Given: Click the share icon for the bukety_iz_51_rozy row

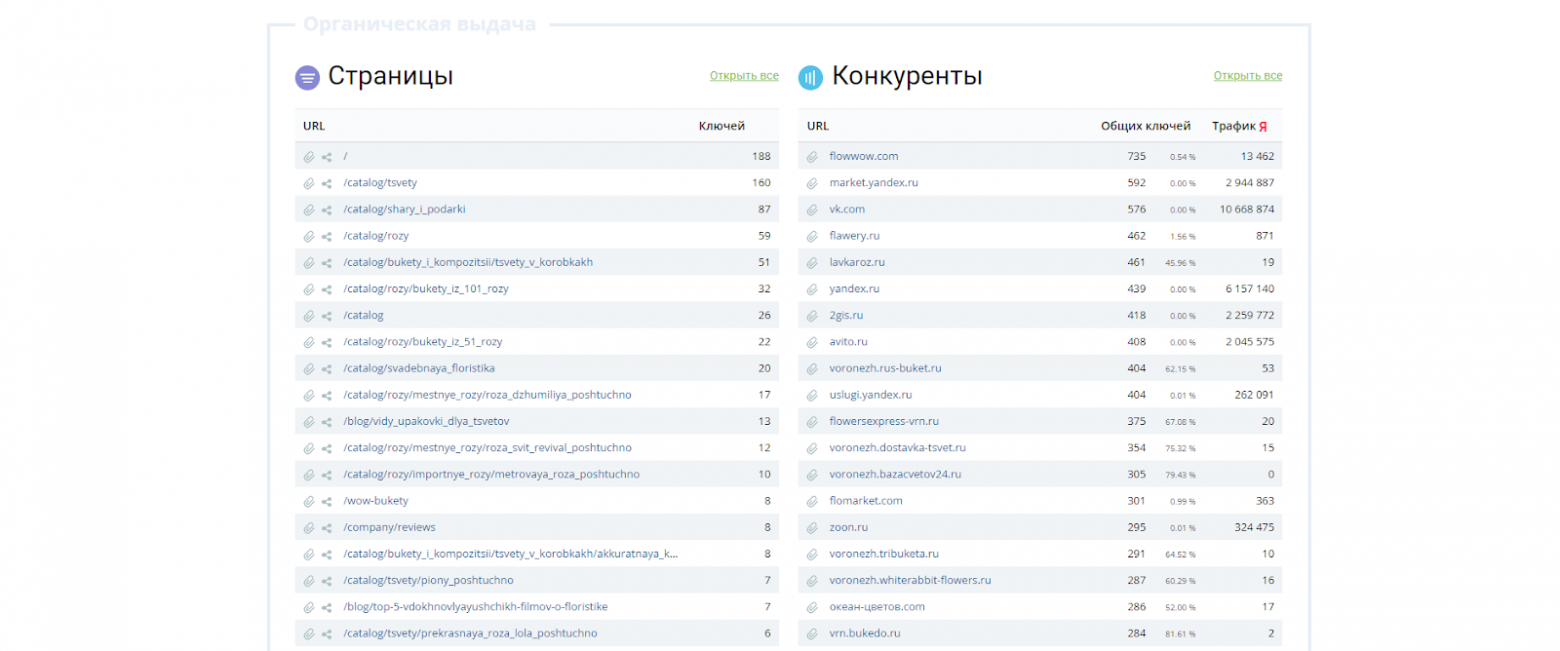Looking at the screenshot, I should pyautogui.click(x=327, y=342).
